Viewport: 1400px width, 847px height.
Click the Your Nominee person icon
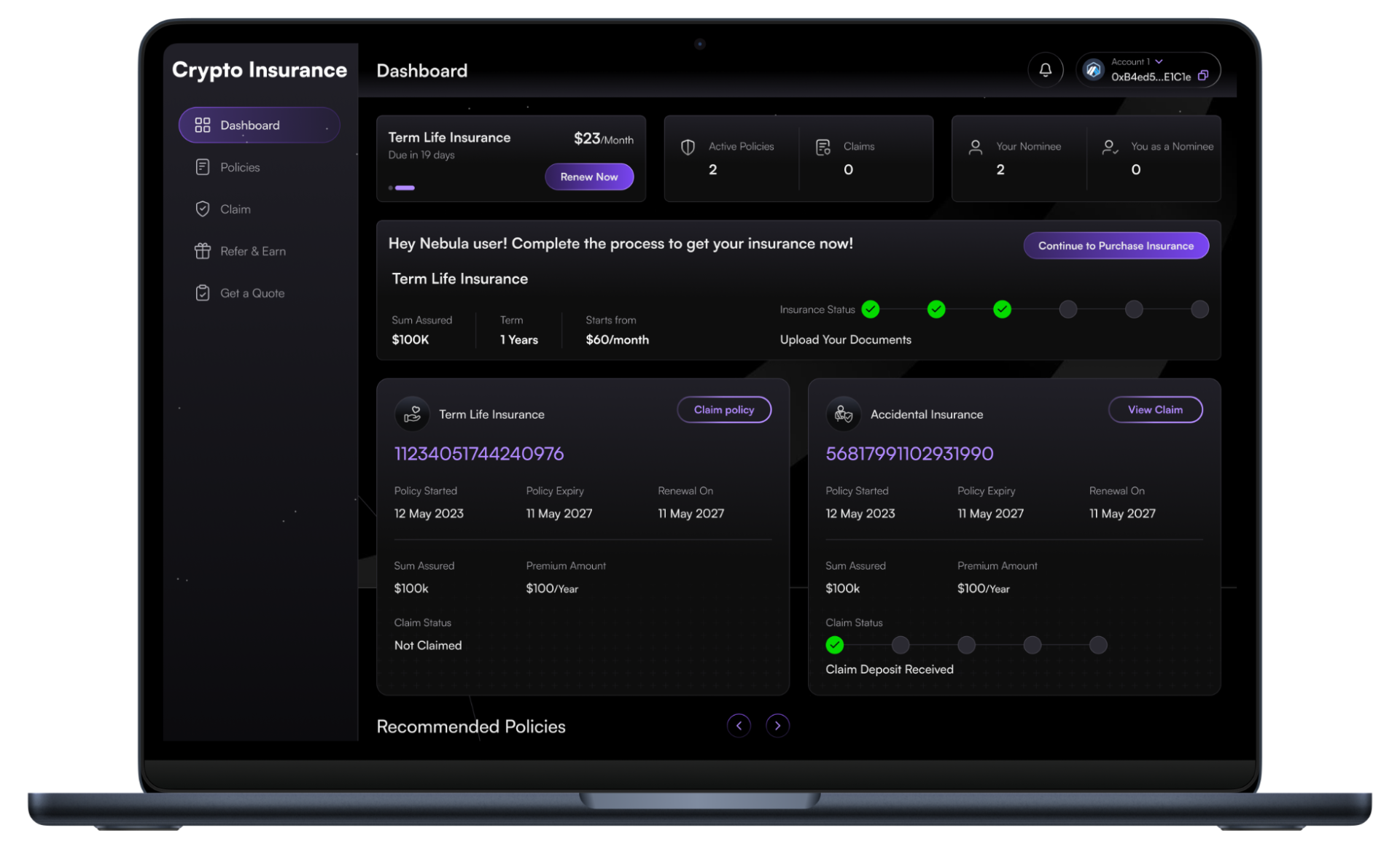[975, 147]
